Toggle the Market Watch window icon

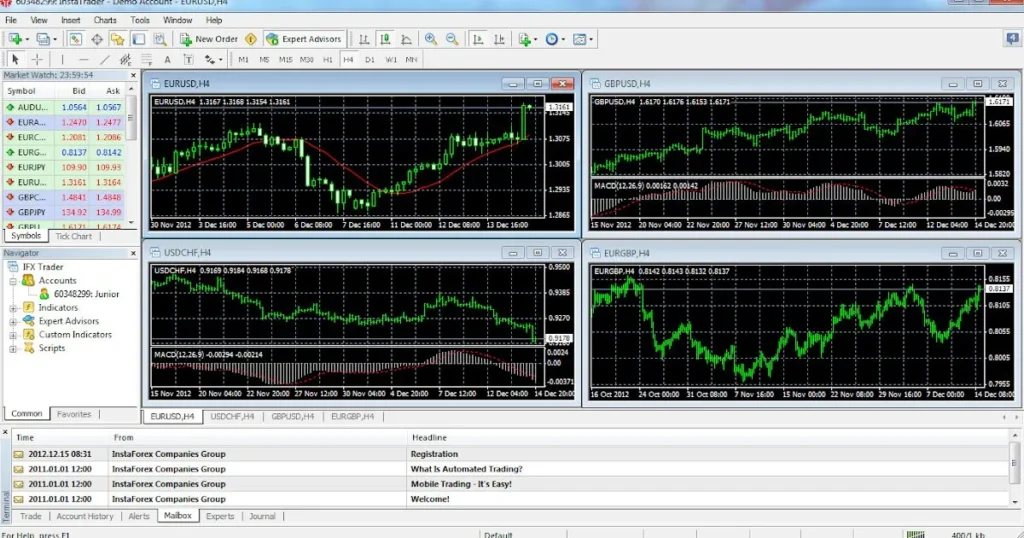tap(75, 39)
